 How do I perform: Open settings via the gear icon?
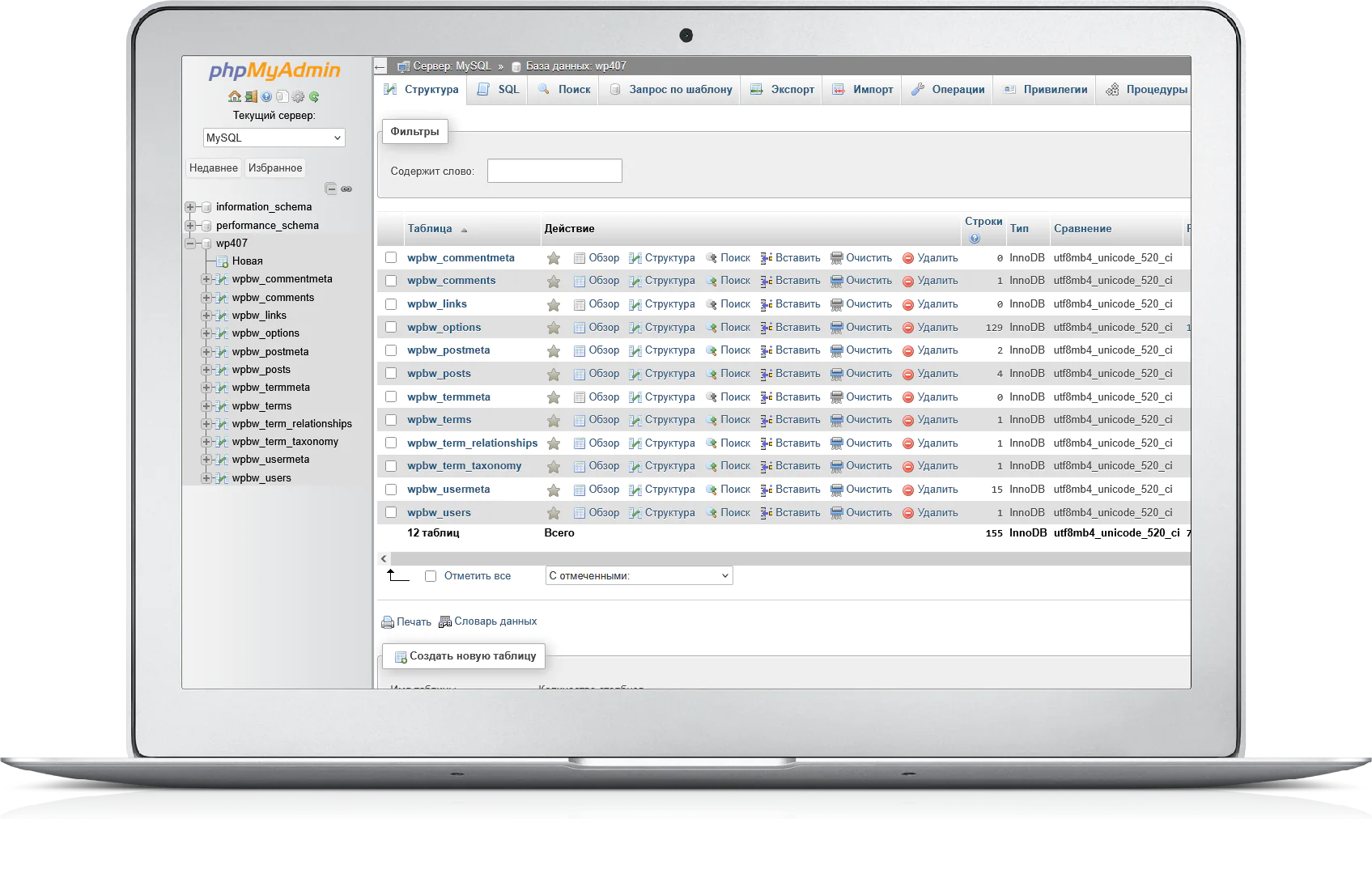point(298,97)
